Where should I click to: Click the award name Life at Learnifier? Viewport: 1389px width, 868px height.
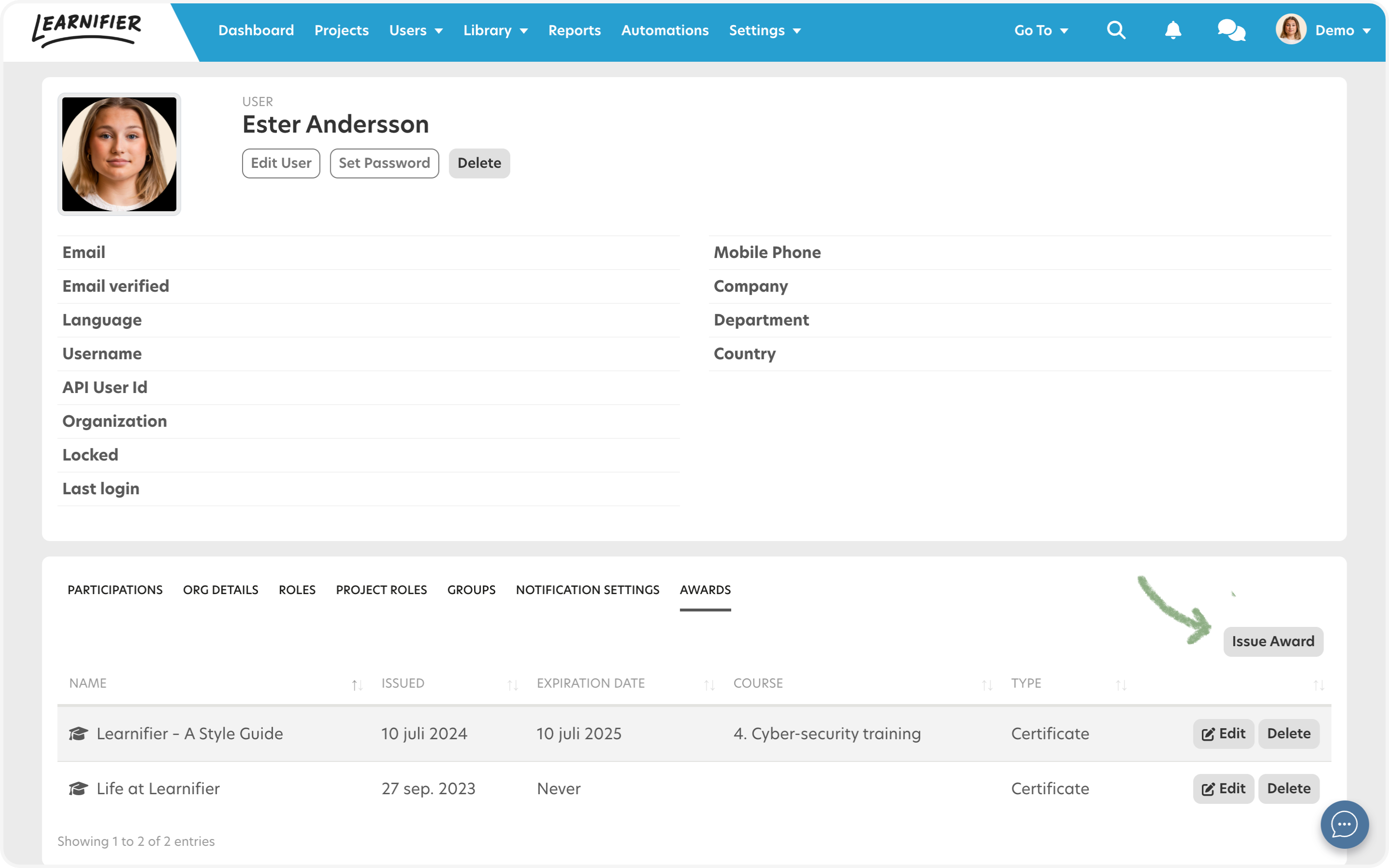(158, 788)
